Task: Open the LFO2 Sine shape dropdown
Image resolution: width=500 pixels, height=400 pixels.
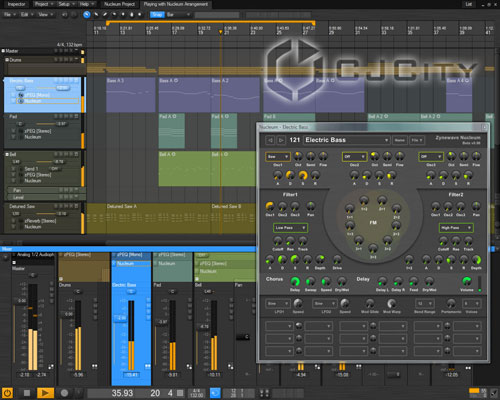Action: 324,304
